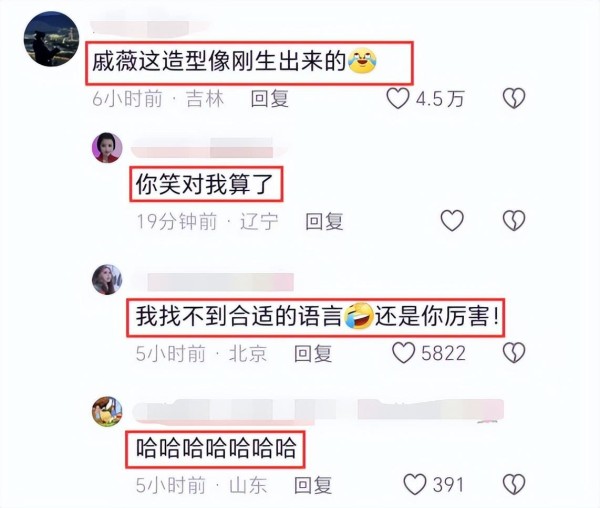Open the top commenter's night-scene avatar
The height and width of the screenshot is (508, 600).
pos(51,39)
